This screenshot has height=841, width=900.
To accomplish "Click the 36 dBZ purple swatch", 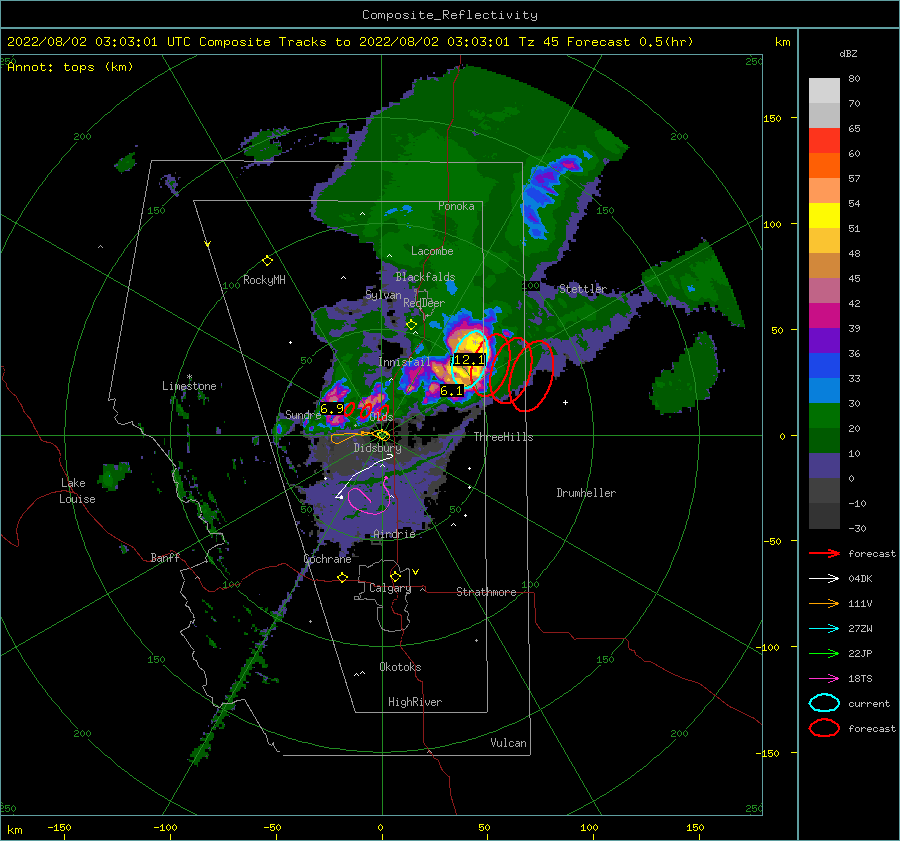I will 824,340.
